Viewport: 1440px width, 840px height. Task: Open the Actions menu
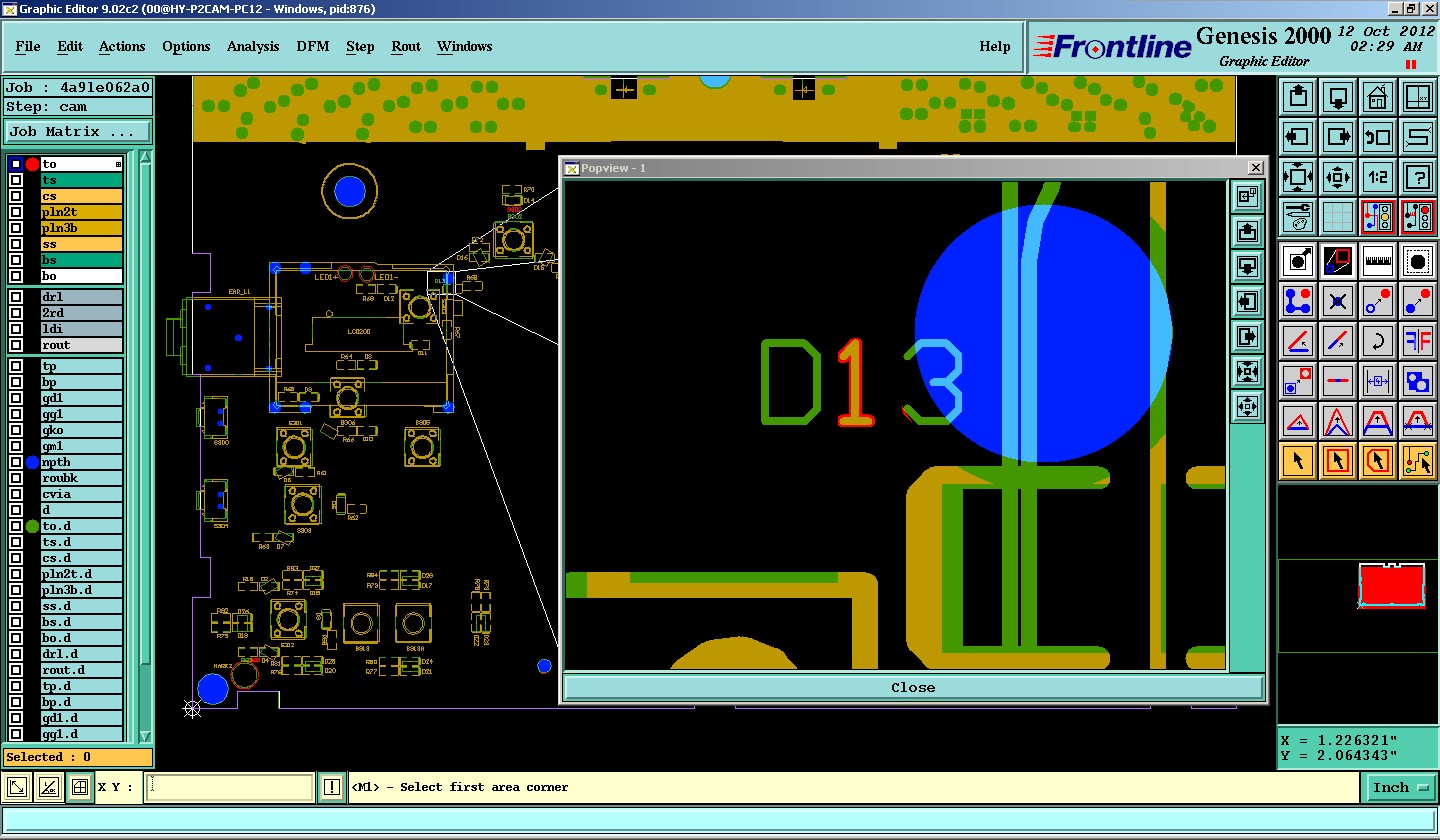coord(122,47)
